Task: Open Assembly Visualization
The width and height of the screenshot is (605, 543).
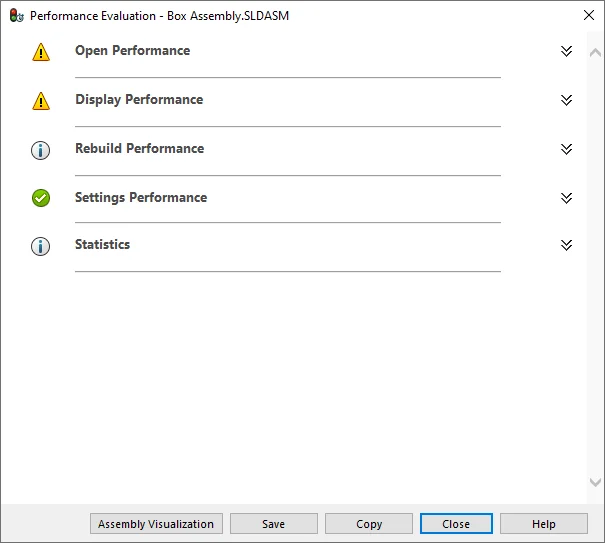Action: point(156,524)
